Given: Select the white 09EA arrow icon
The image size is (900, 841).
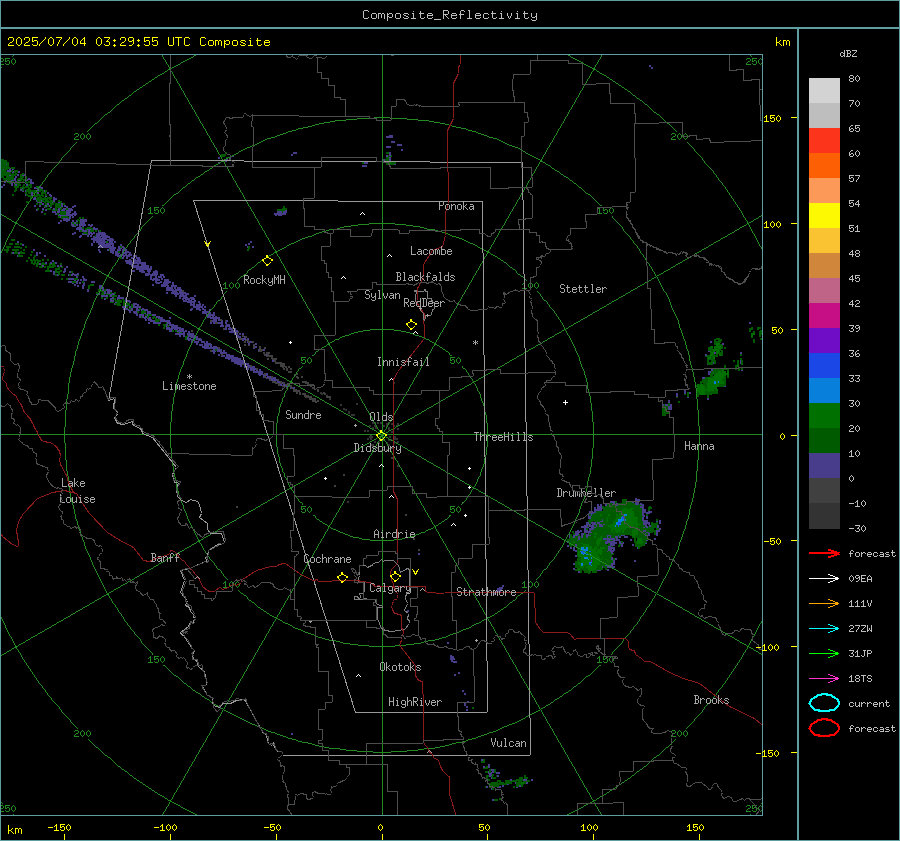Looking at the screenshot, I should point(824,579).
